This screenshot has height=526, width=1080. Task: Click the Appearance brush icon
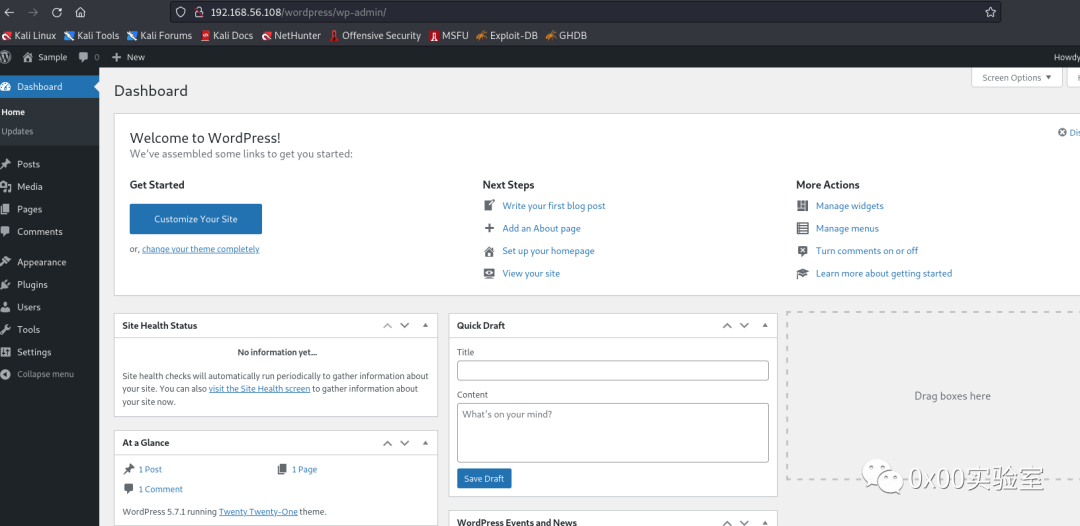click(6, 262)
